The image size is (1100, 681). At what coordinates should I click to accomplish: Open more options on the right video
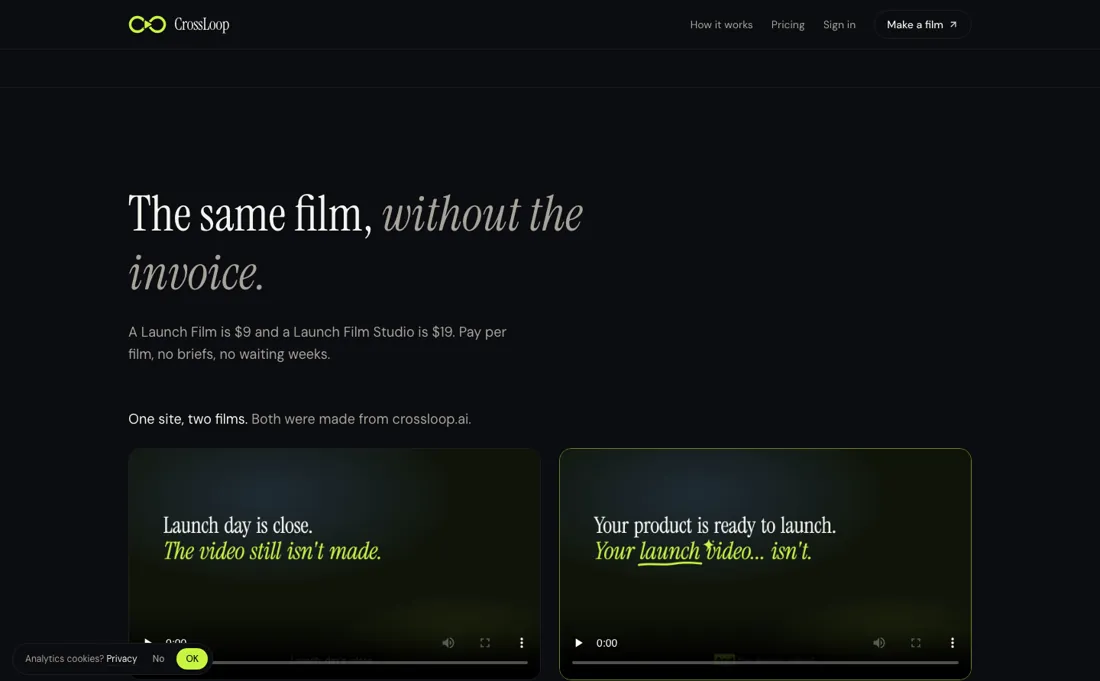point(952,642)
